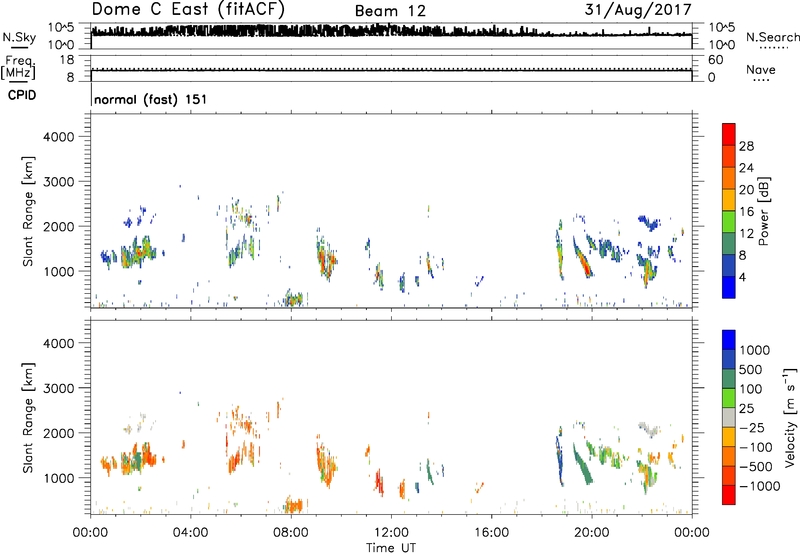
Task: Click the 'Nave' legend label
Action: 761,70
